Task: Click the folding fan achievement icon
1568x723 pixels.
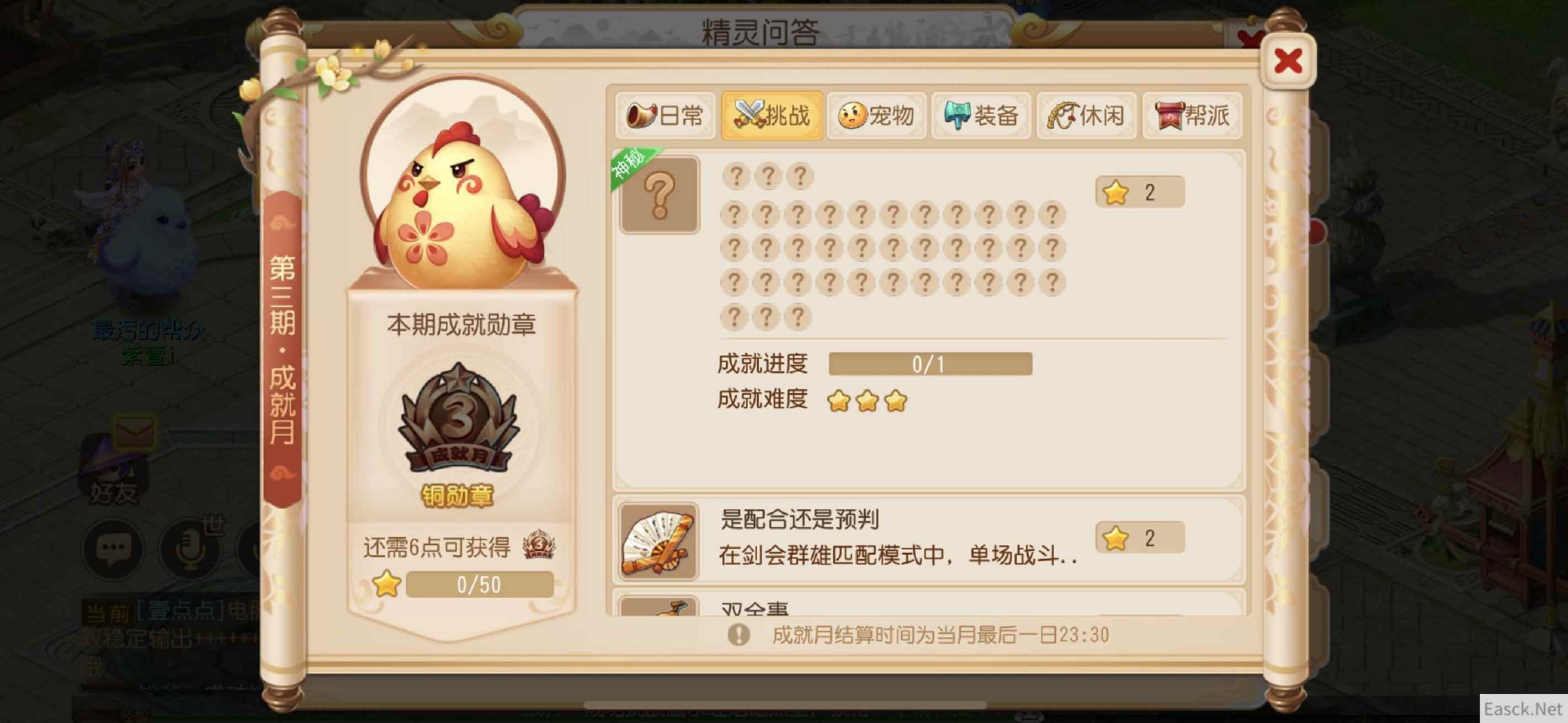Action: 658,541
